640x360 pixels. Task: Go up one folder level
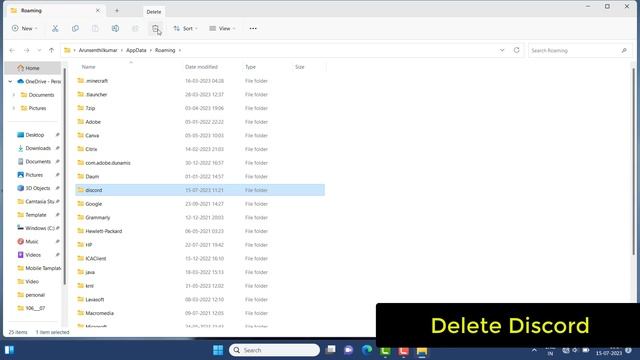[51, 50]
